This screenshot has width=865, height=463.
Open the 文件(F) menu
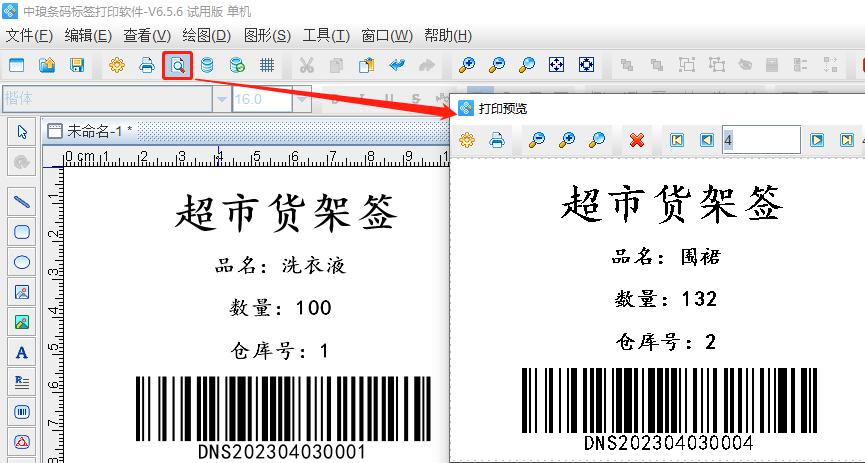coord(29,36)
